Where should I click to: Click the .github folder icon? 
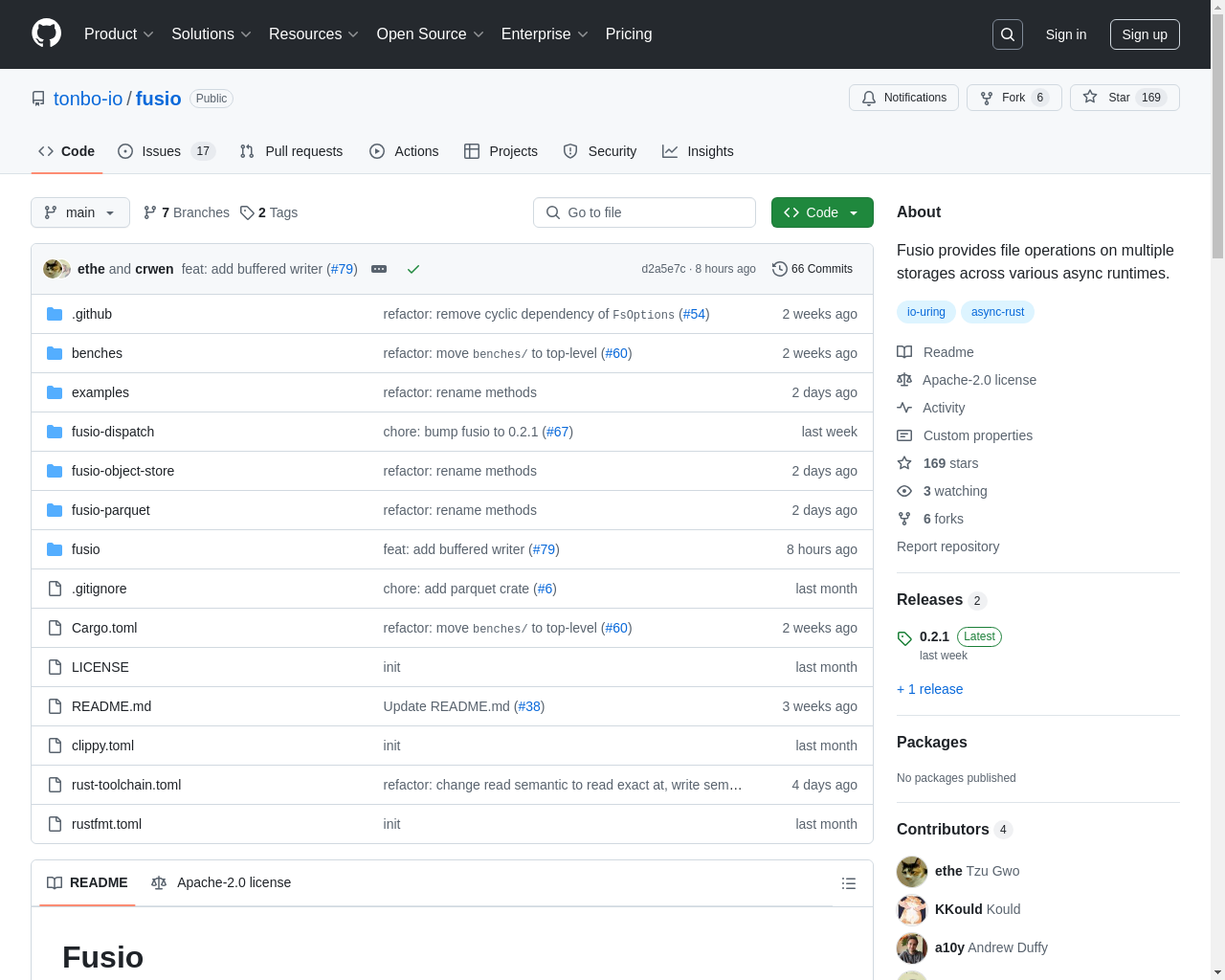pos(55,314)
